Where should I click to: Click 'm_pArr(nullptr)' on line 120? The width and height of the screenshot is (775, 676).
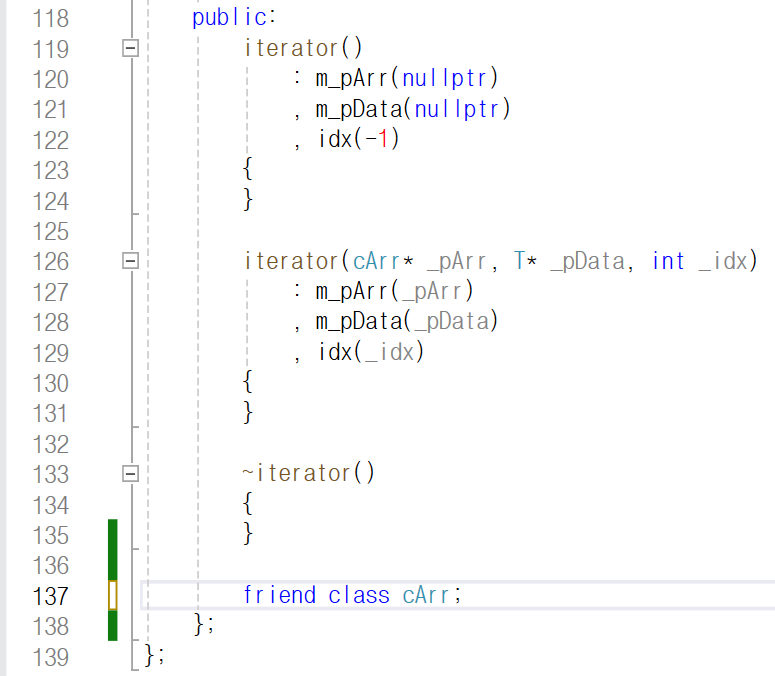point(407,79)
